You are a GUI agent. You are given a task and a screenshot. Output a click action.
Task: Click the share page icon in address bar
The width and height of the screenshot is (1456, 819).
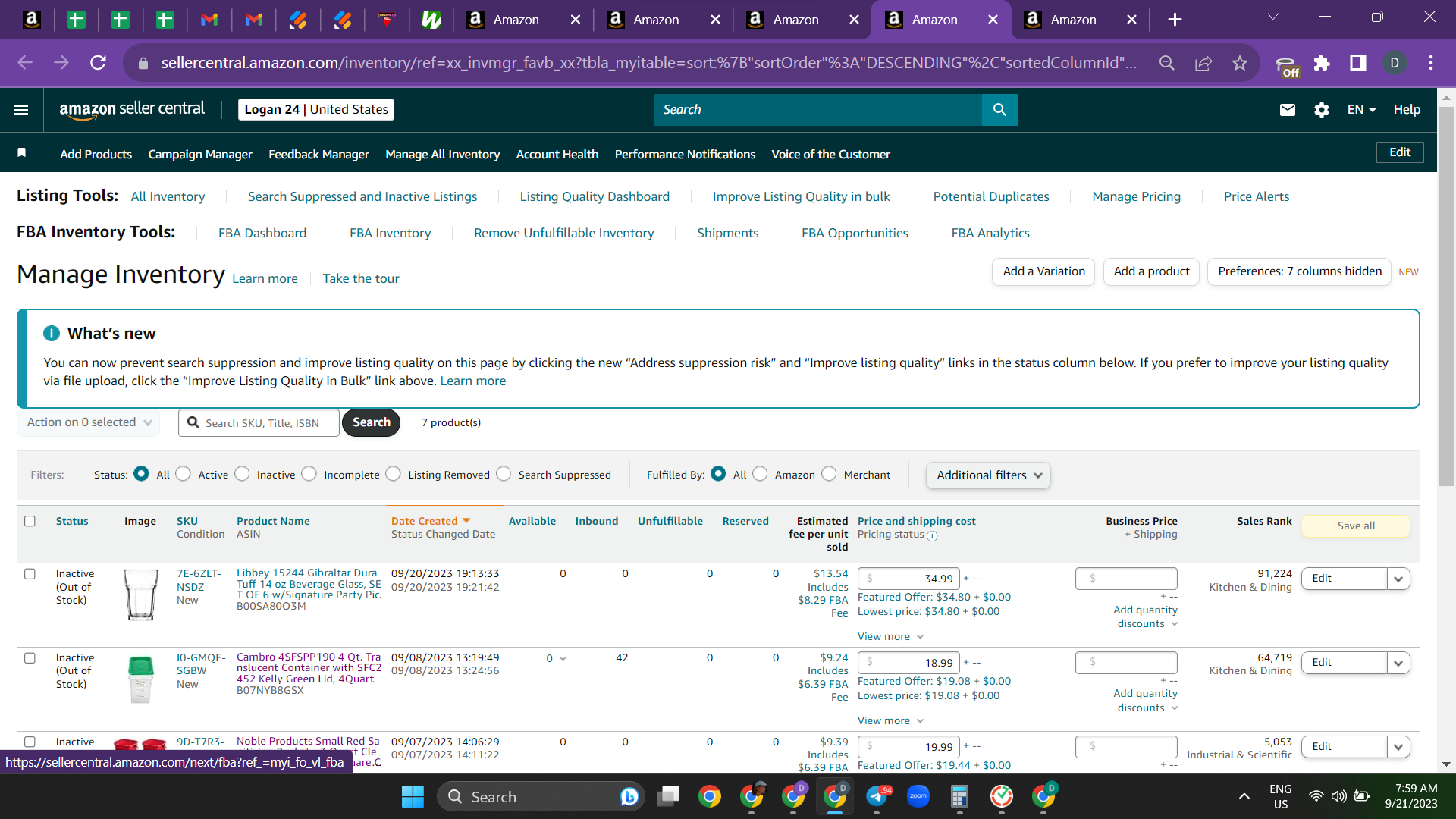(1203, 63)
